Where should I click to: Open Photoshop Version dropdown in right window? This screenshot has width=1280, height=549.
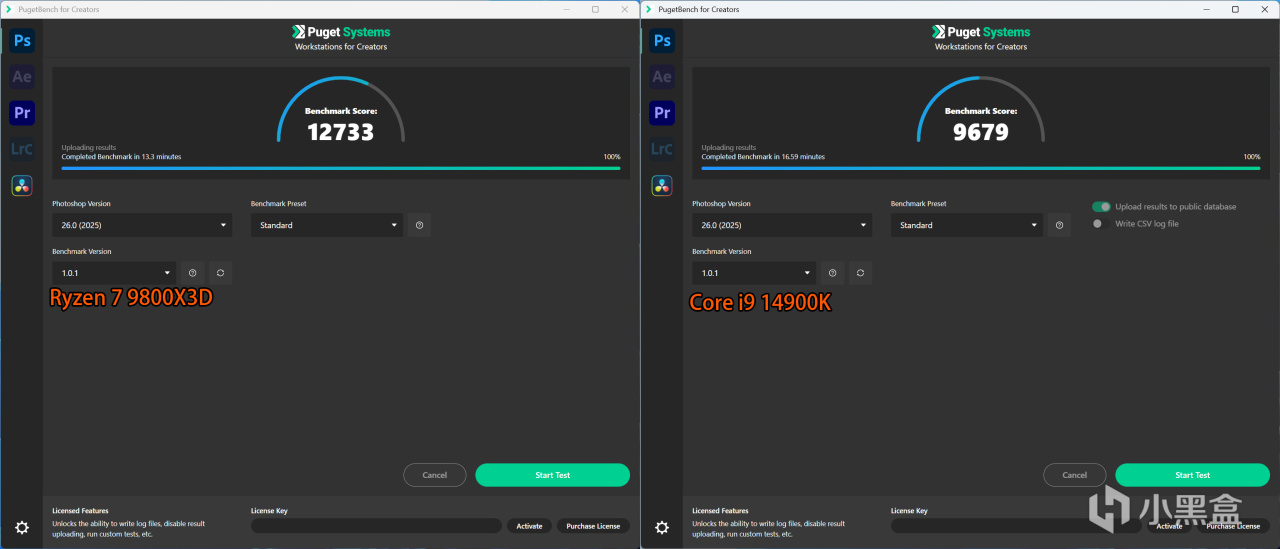click(x=782, y=225)
